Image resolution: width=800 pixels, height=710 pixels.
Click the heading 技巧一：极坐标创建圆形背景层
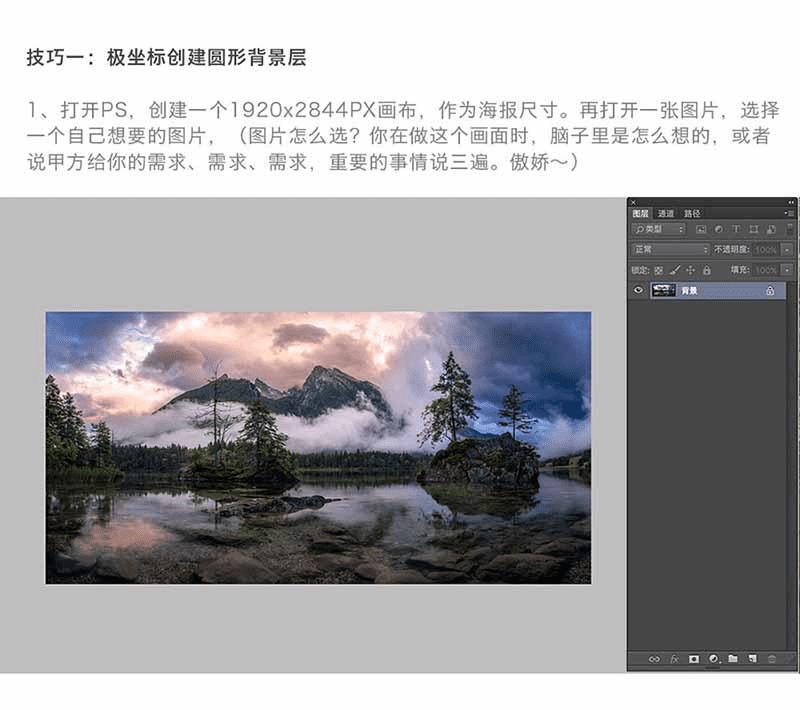(x=166, y=57)
